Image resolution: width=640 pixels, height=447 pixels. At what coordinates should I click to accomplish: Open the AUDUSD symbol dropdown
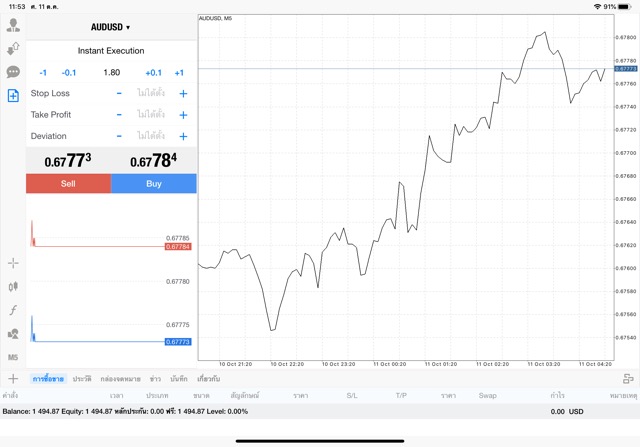tap(111, 27)
